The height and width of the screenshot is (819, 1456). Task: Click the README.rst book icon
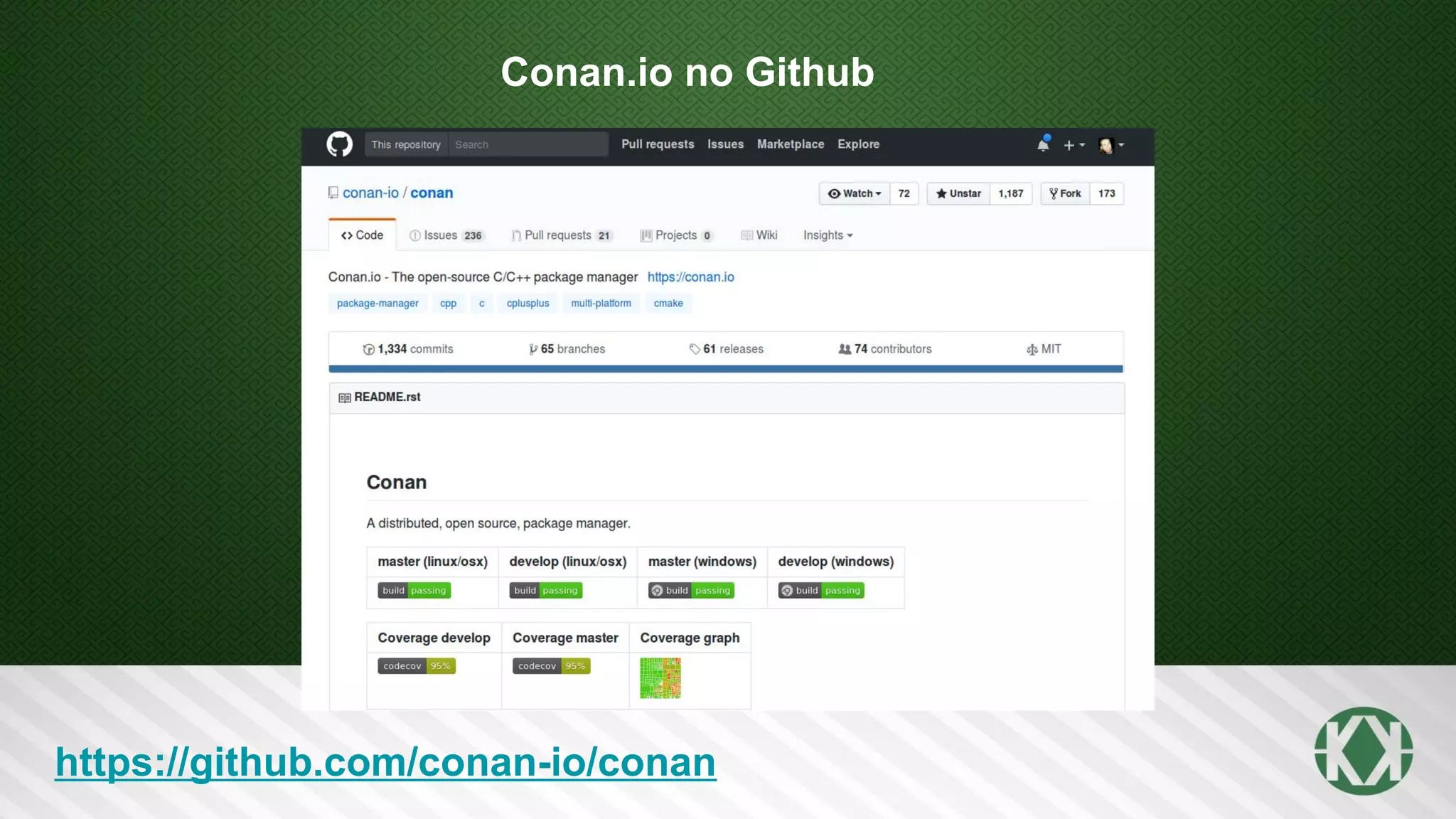[345, 398]
